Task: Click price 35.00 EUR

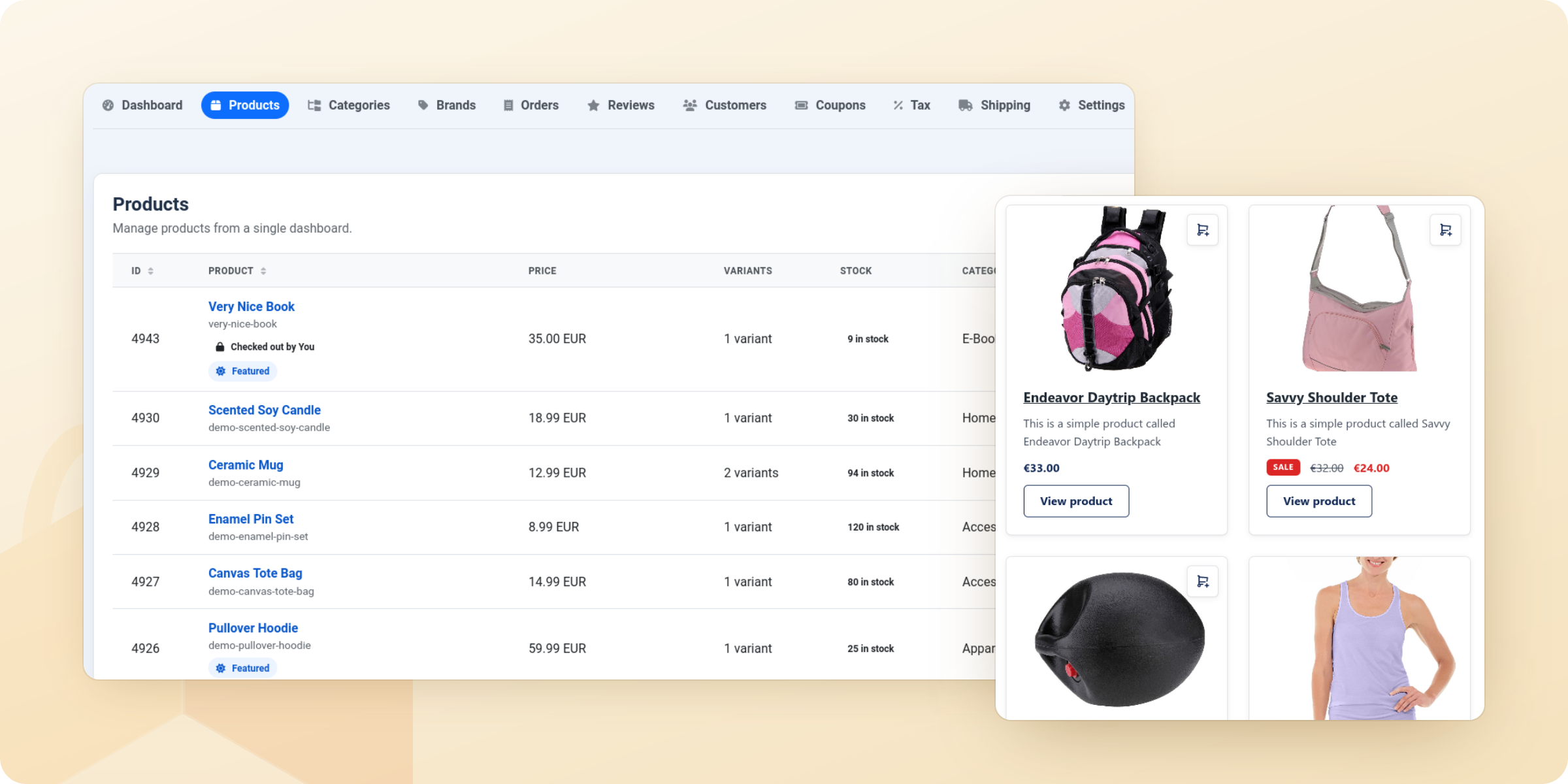Action: tap(557, 339)
